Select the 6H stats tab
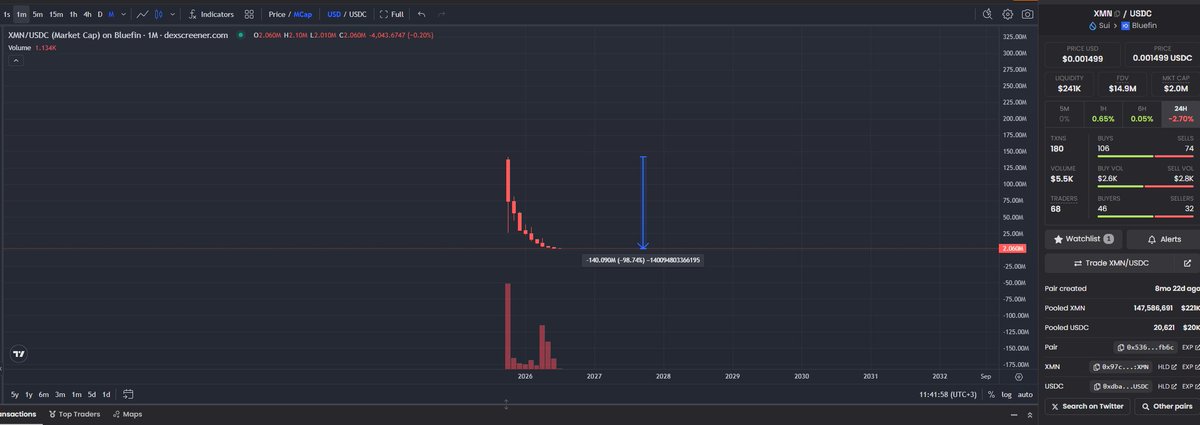Image resolution: width=1200 pixels, height=425 pixels. pos(1140,113)
